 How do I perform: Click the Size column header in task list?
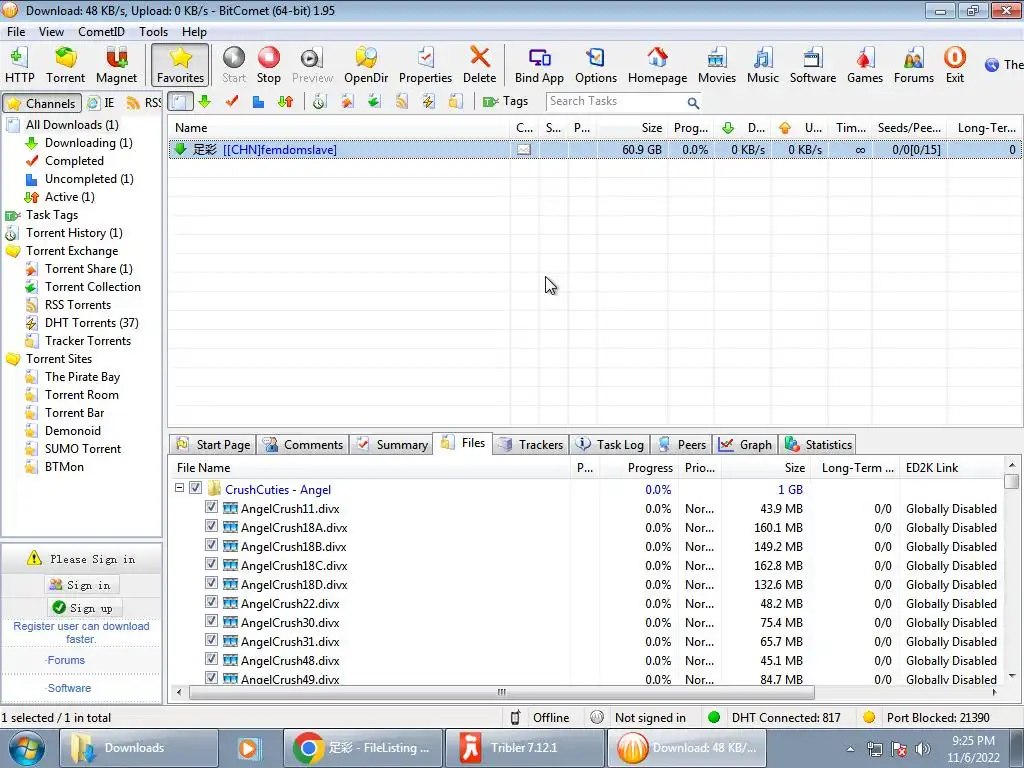(x=632, y=128)
